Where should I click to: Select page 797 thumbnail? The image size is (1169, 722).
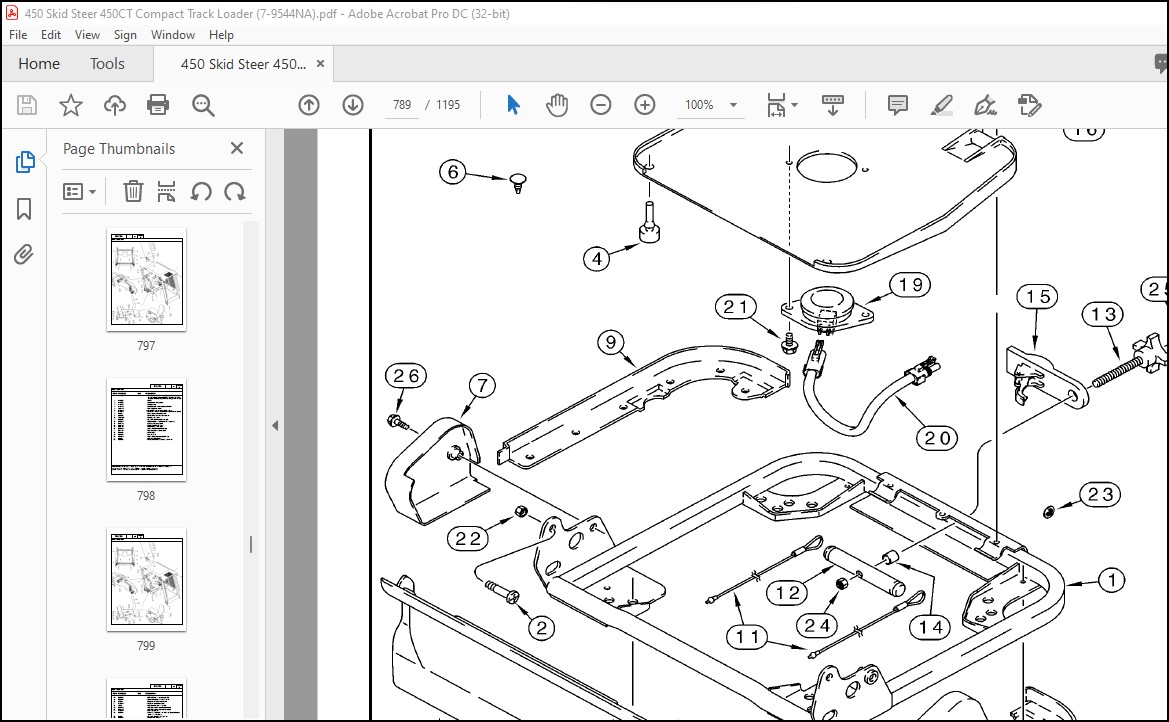pos(146,280)
